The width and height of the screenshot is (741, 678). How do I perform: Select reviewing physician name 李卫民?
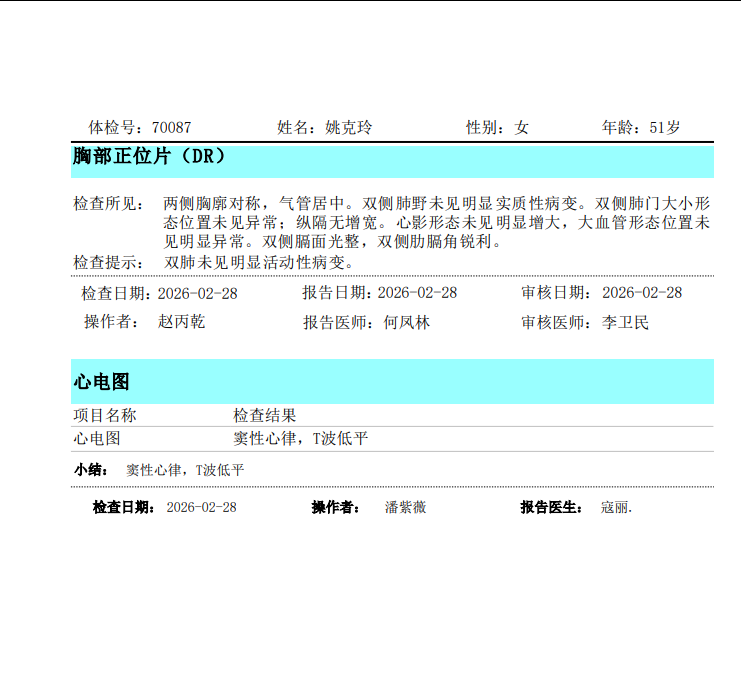(x=625, y=323)
